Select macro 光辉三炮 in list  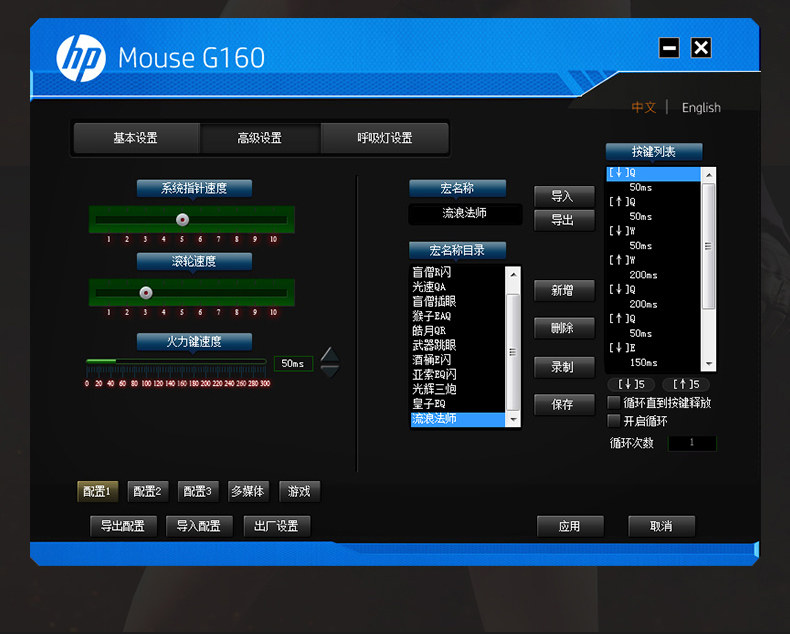457,389
